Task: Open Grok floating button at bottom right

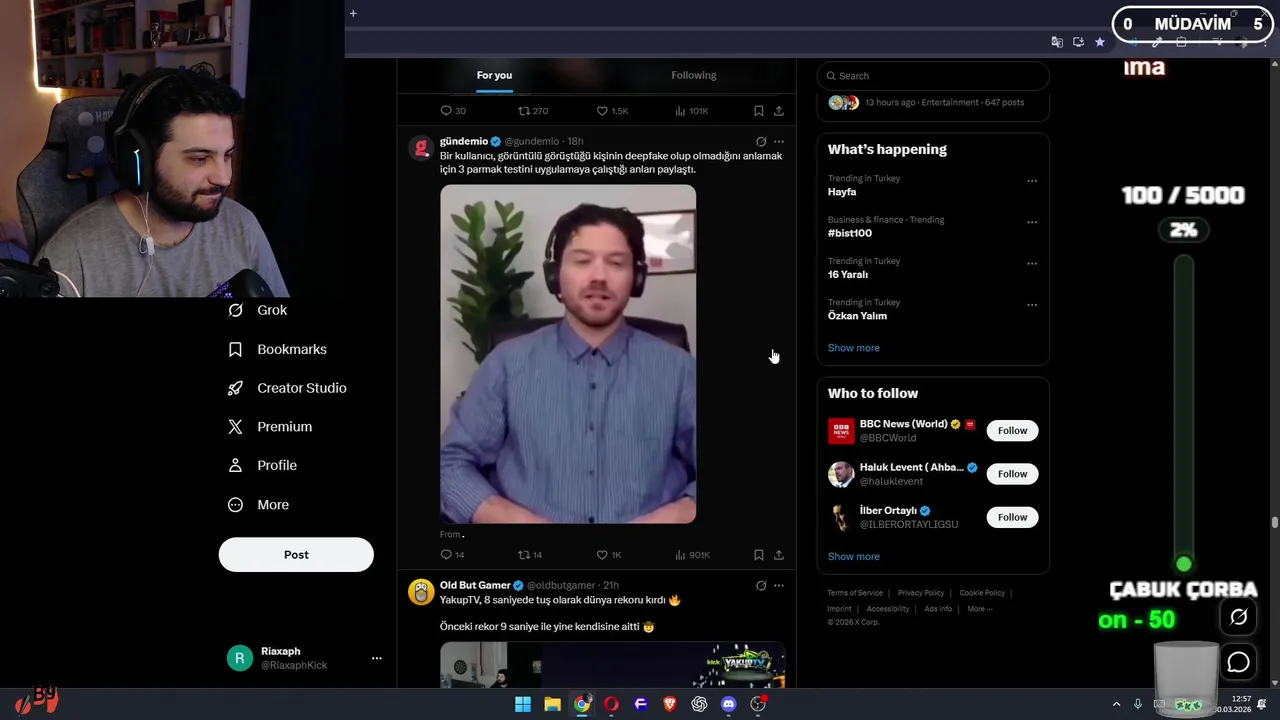Action: 1238,617
